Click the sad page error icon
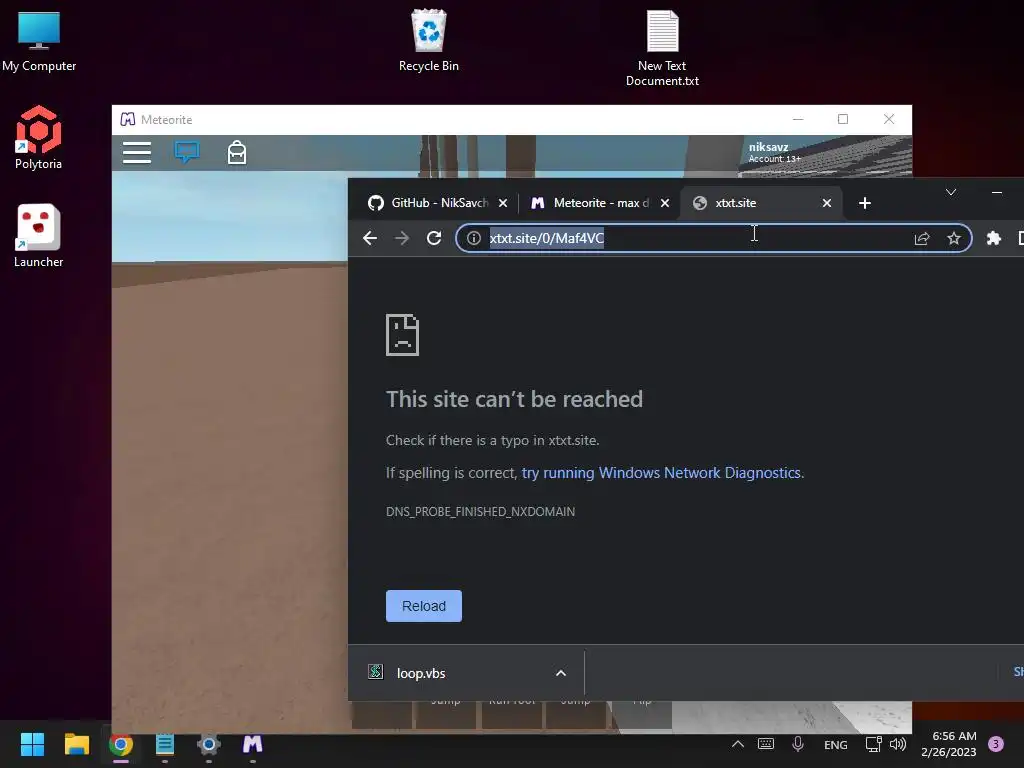This screenshot has width=1024, height=768. pos(402,335)
